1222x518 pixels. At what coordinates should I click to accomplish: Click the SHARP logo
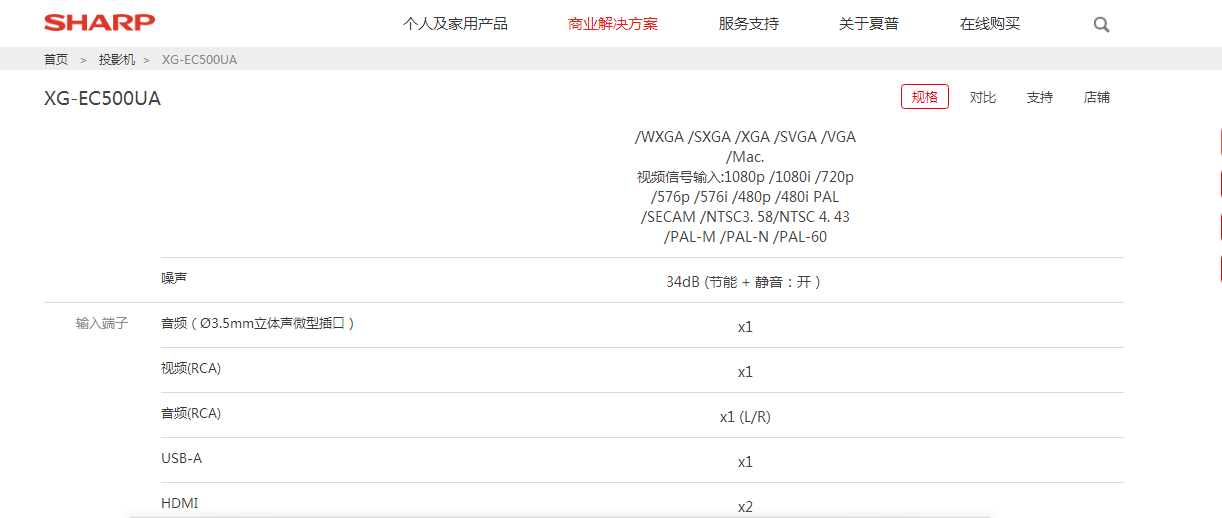[99, 23]
